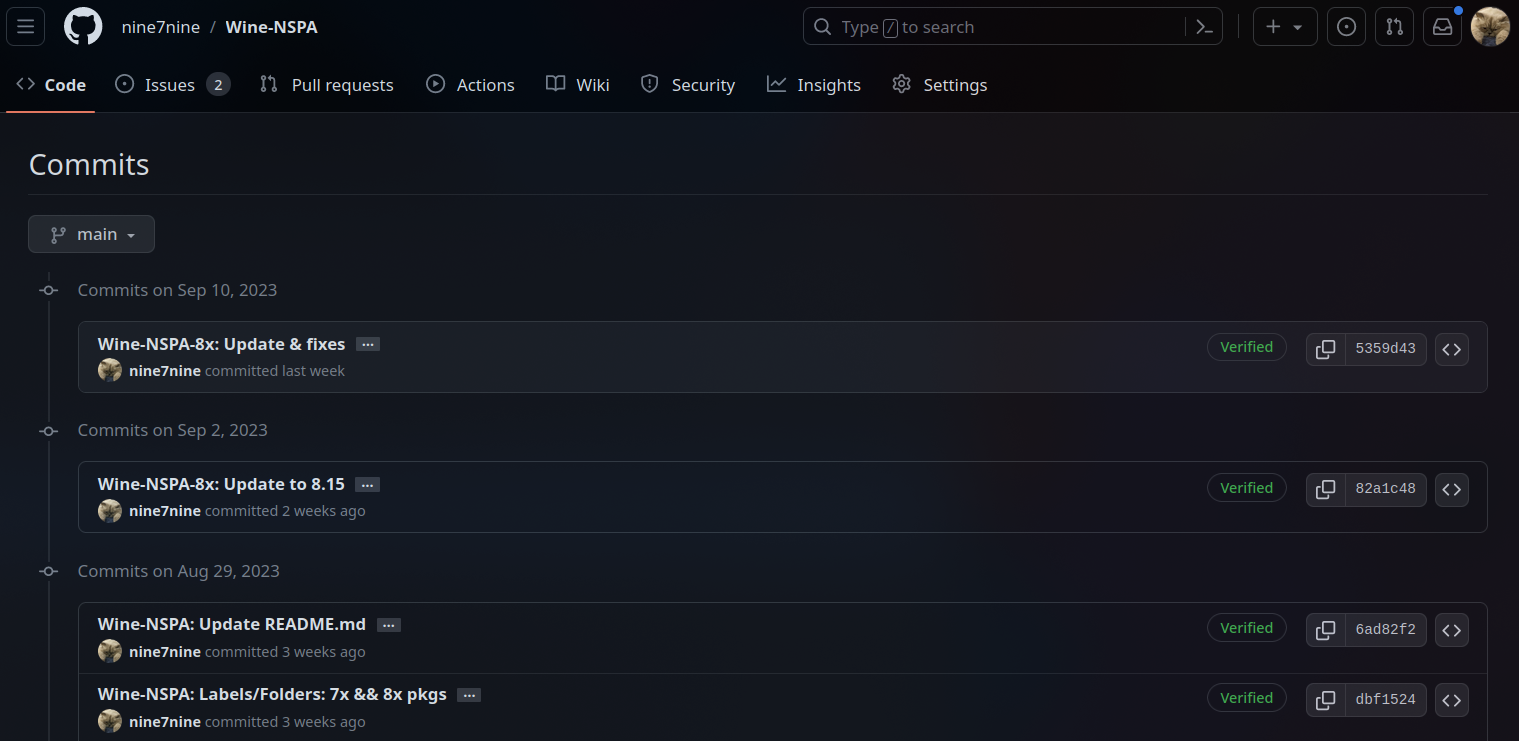This screenshot has width=1519, height=741.
Task: Open the nine7nine owner link in breadcrumb
Action: pos(161,27)
